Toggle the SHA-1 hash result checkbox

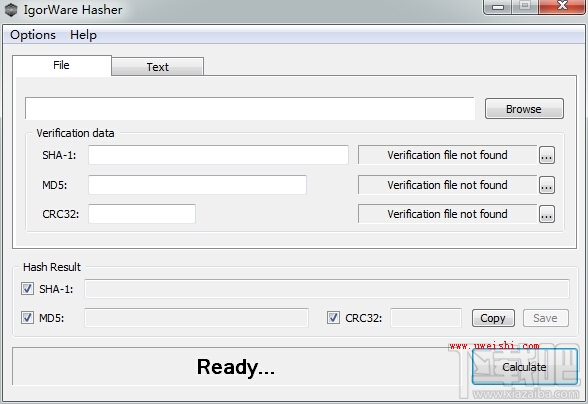27,289
